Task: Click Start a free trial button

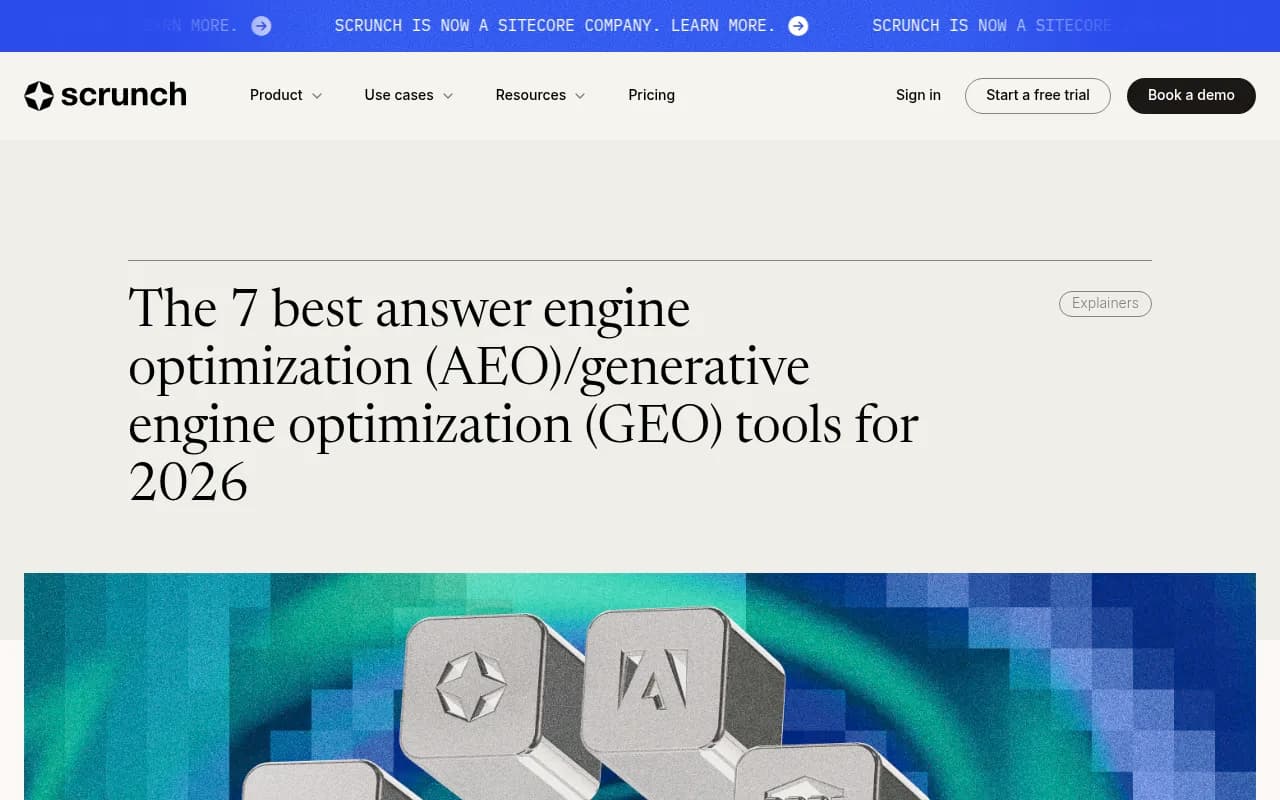Action: [x=1038, y=96]
